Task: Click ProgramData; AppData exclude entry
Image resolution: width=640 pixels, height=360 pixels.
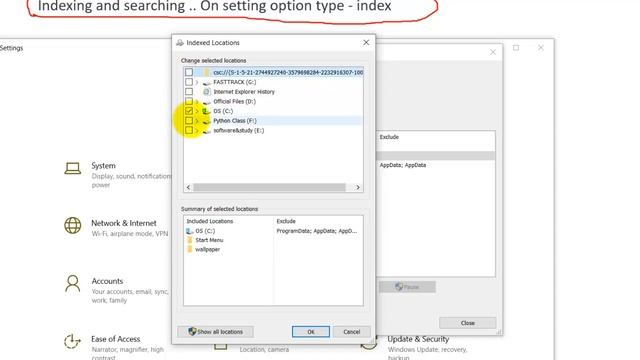Action: click(x=317, y=231)
